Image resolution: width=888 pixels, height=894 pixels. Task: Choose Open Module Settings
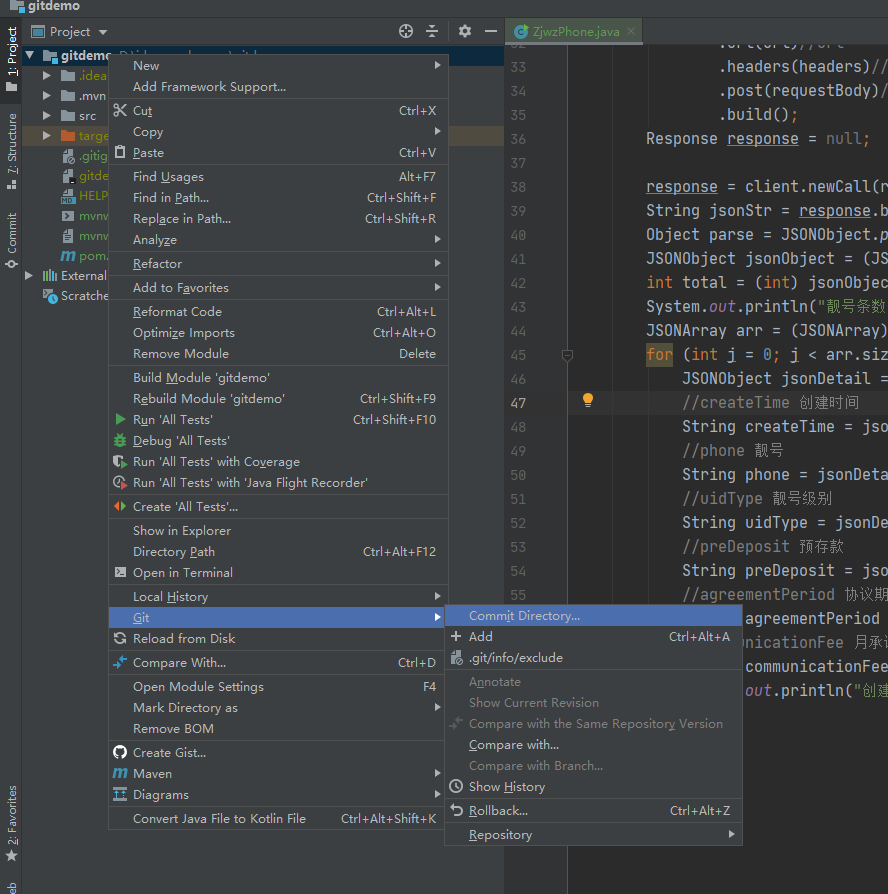point(278,687)
